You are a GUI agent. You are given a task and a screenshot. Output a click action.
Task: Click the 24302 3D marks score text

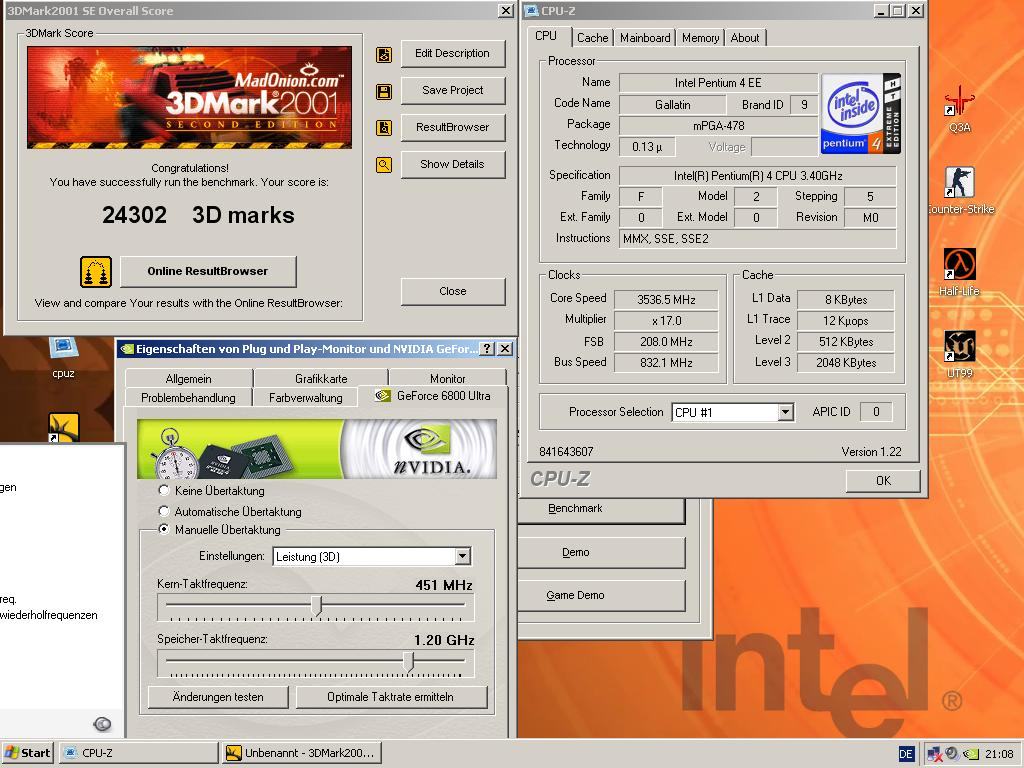coord(199,215)
